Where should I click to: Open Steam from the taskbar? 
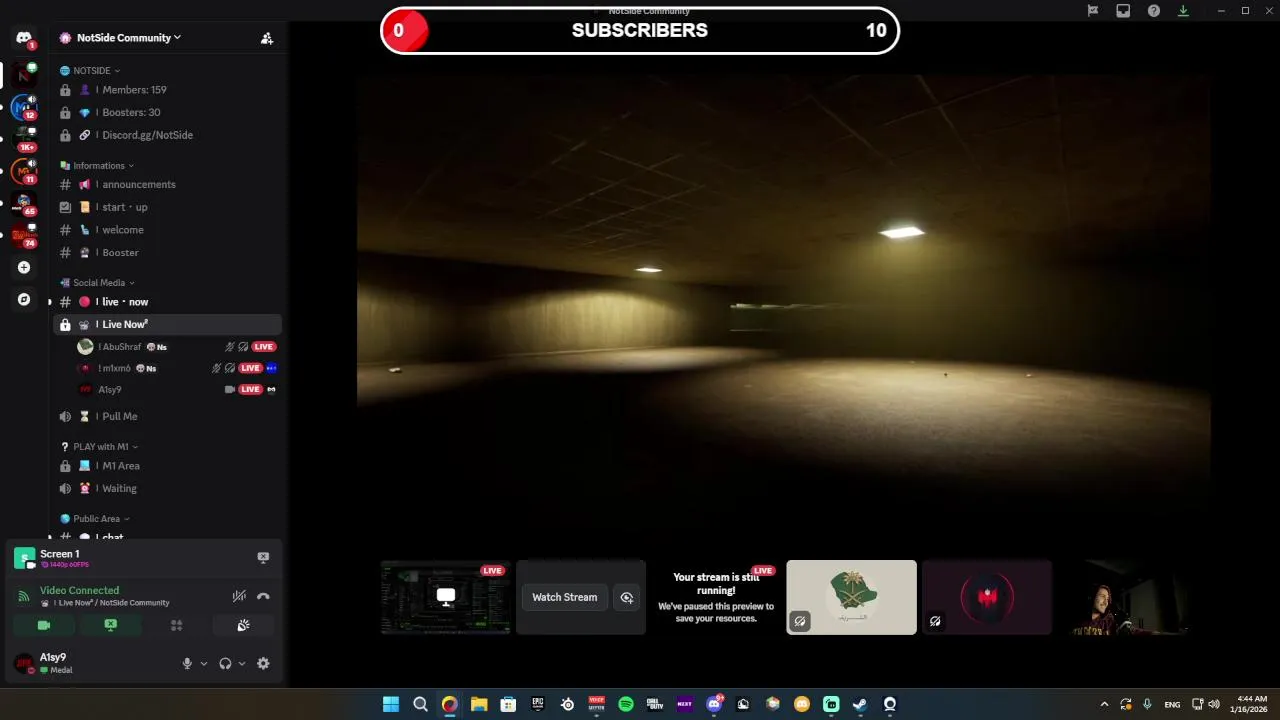pos(860,704)
